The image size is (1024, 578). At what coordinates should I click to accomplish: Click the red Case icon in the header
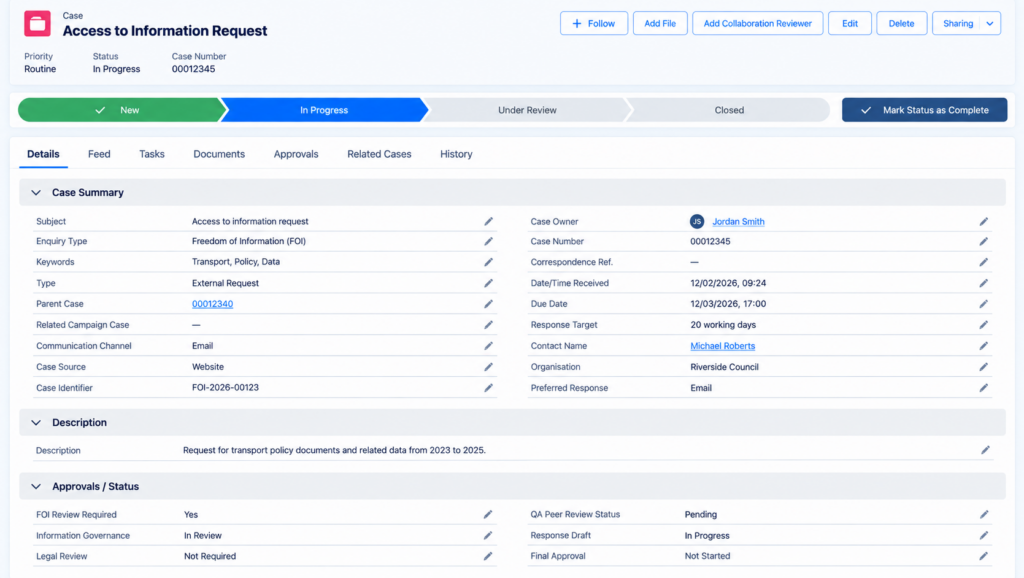(x=37, y=24)
